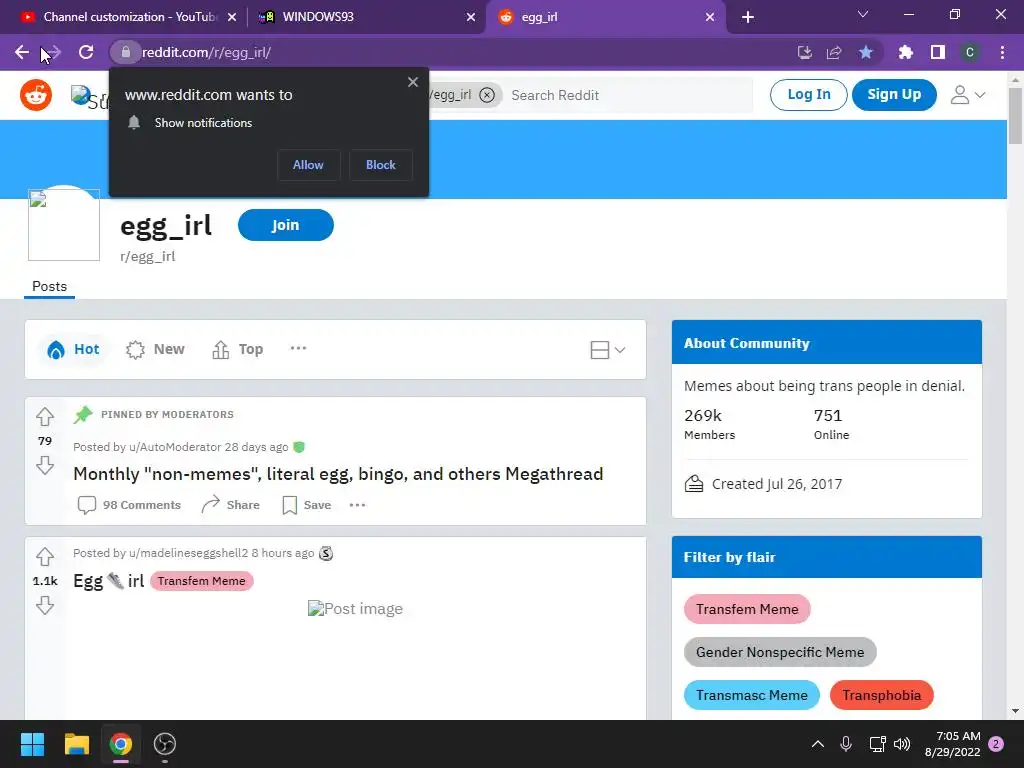Open site info lock icon
This screenshot has width=1024, height=768.
(x=125, y=52)
